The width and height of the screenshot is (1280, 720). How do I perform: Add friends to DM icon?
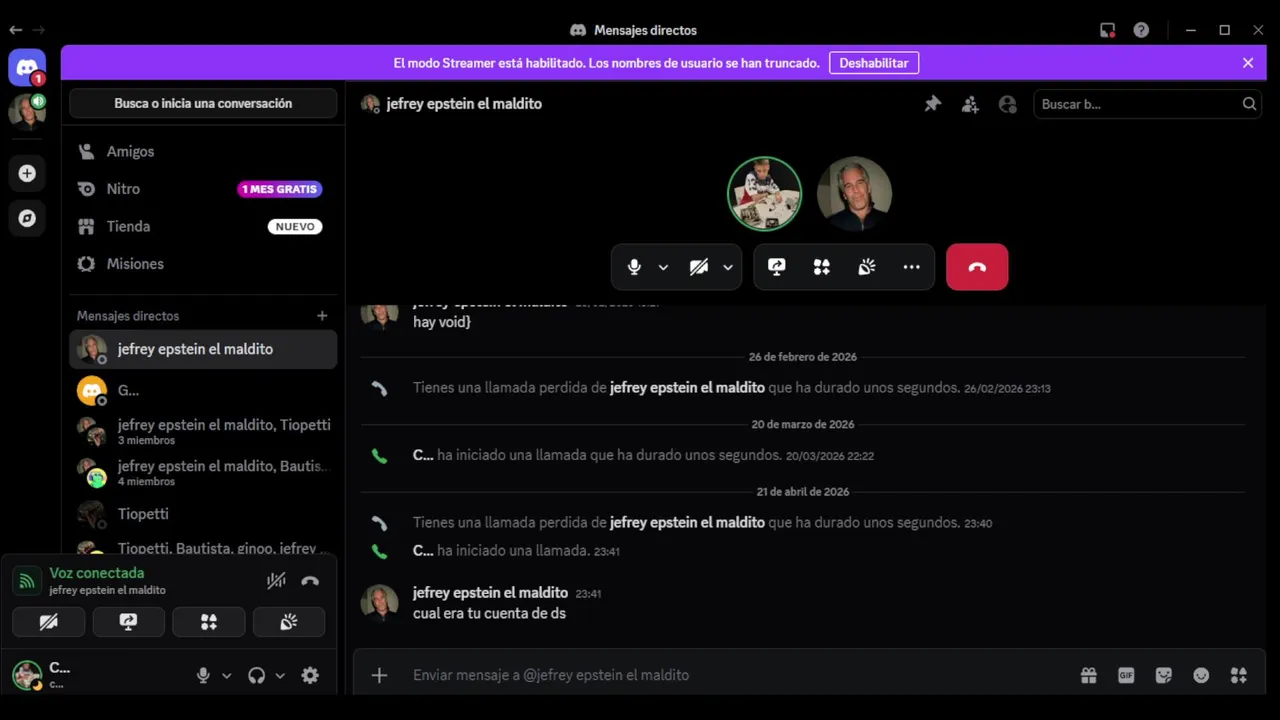click(x=970, y=104)
